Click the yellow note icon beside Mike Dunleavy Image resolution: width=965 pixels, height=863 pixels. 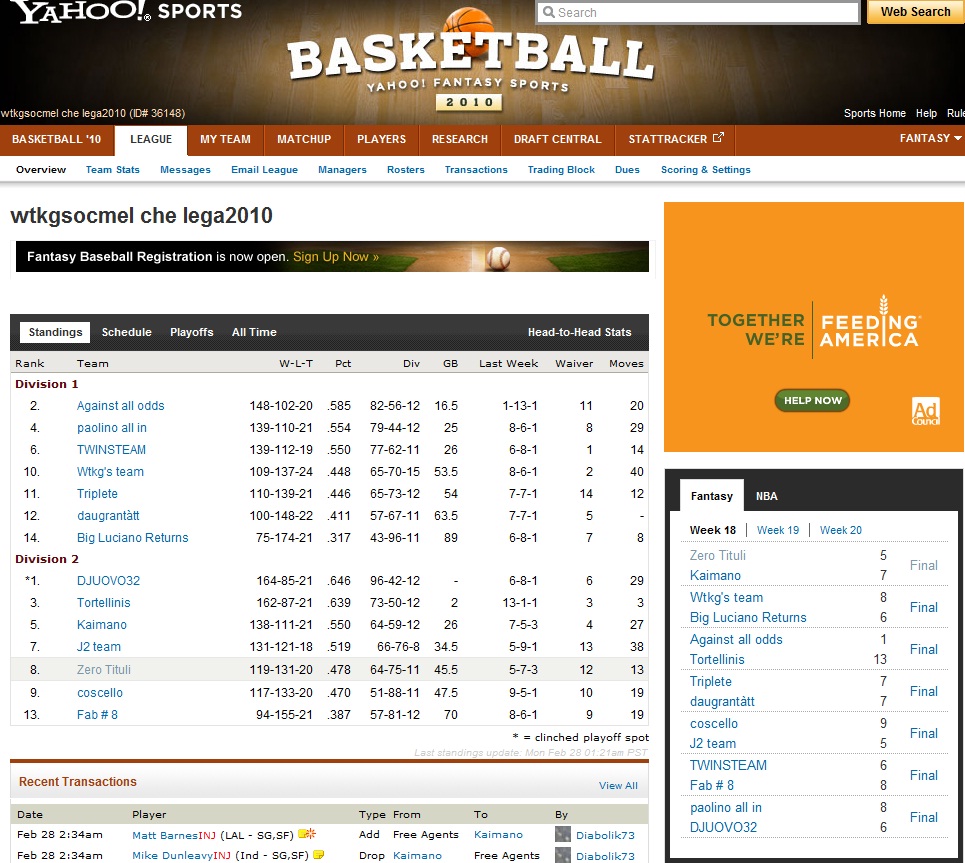318,855
